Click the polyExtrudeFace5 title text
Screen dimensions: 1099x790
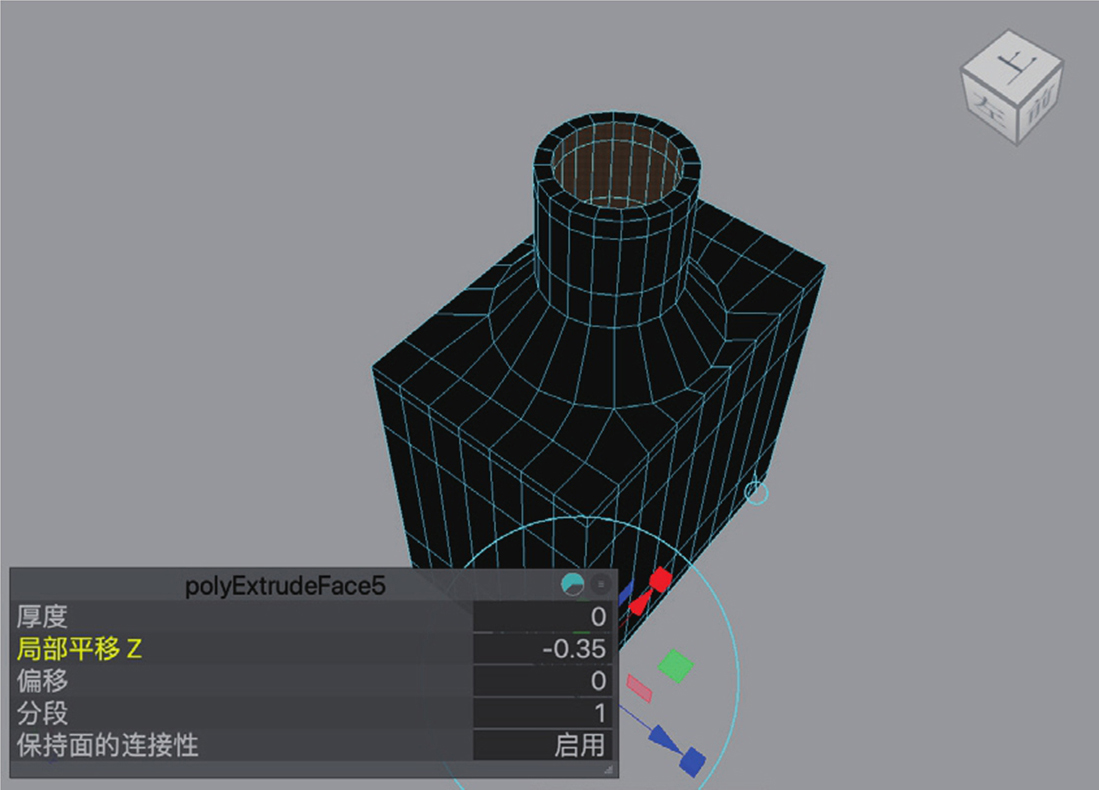pos(285,585)
